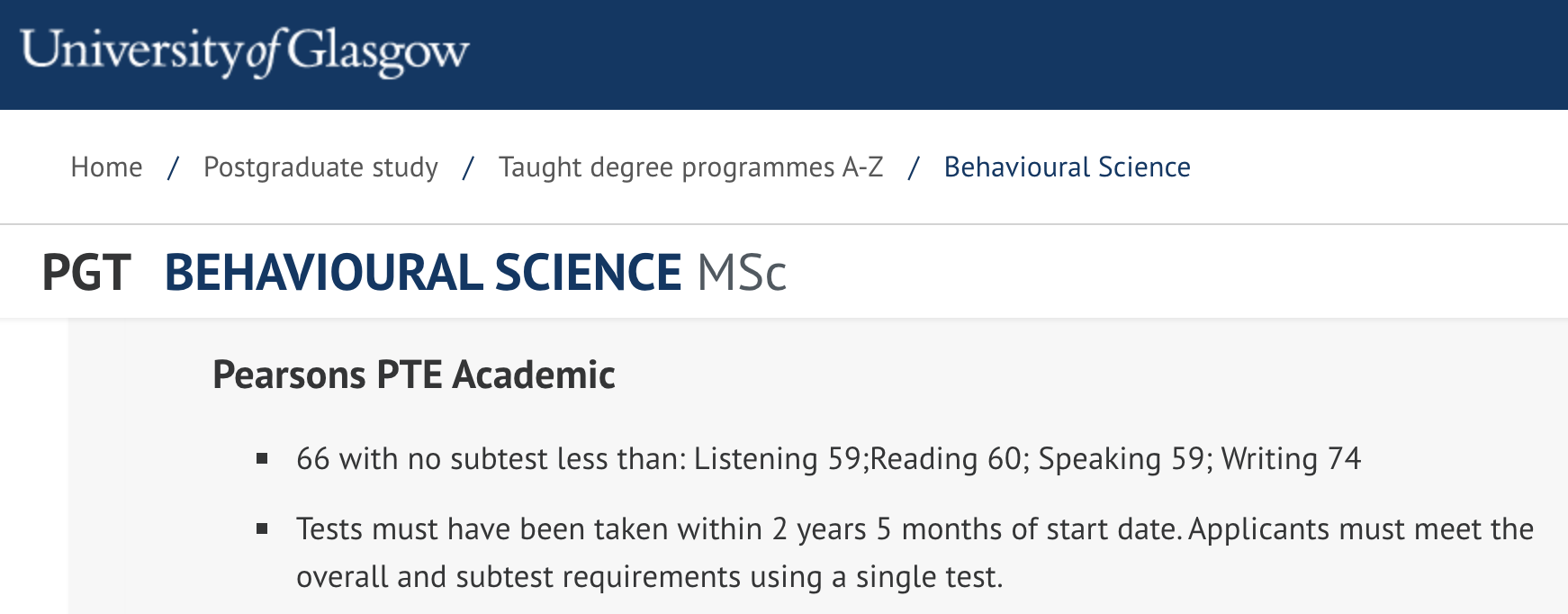The width and height of the screenshot is (1568, 614).
Task: Open Taught degree programmes A-Z breadcrumb
Action: pyautogui.click(x=690, y=167)
